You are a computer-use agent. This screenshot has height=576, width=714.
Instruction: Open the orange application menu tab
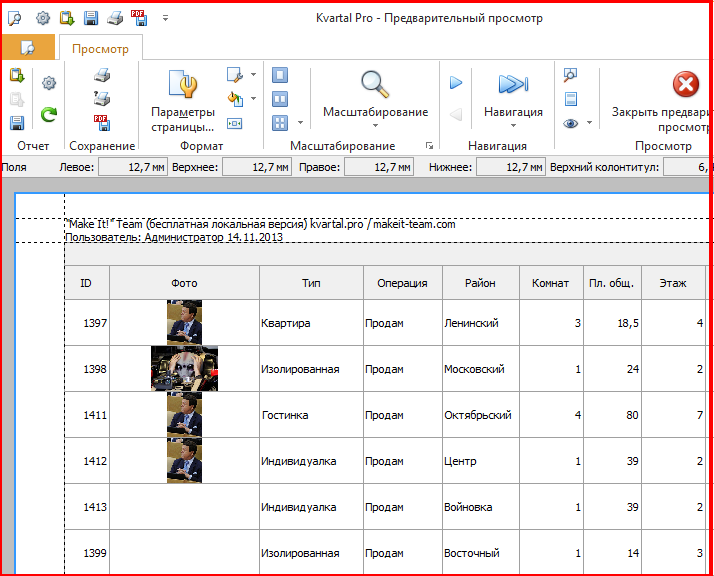tap(28, 47)
